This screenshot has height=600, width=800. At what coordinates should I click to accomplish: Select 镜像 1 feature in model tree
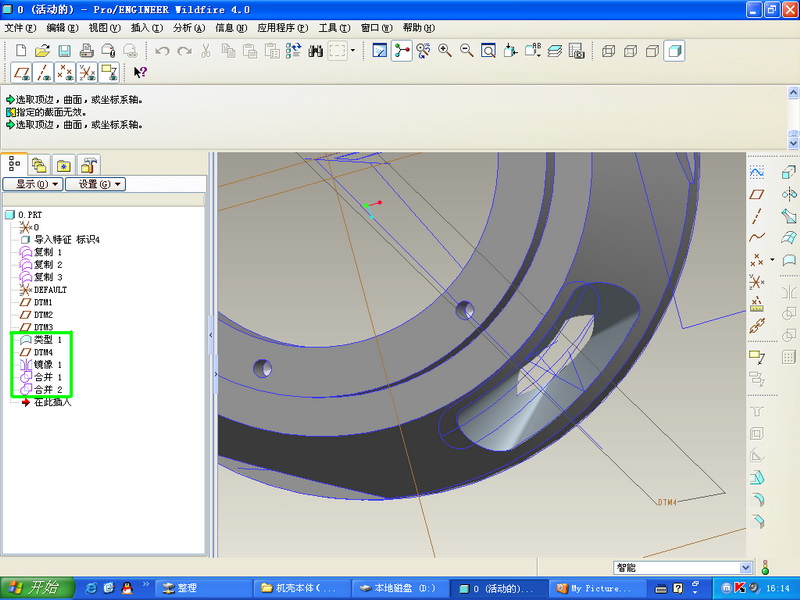point(47,365)
